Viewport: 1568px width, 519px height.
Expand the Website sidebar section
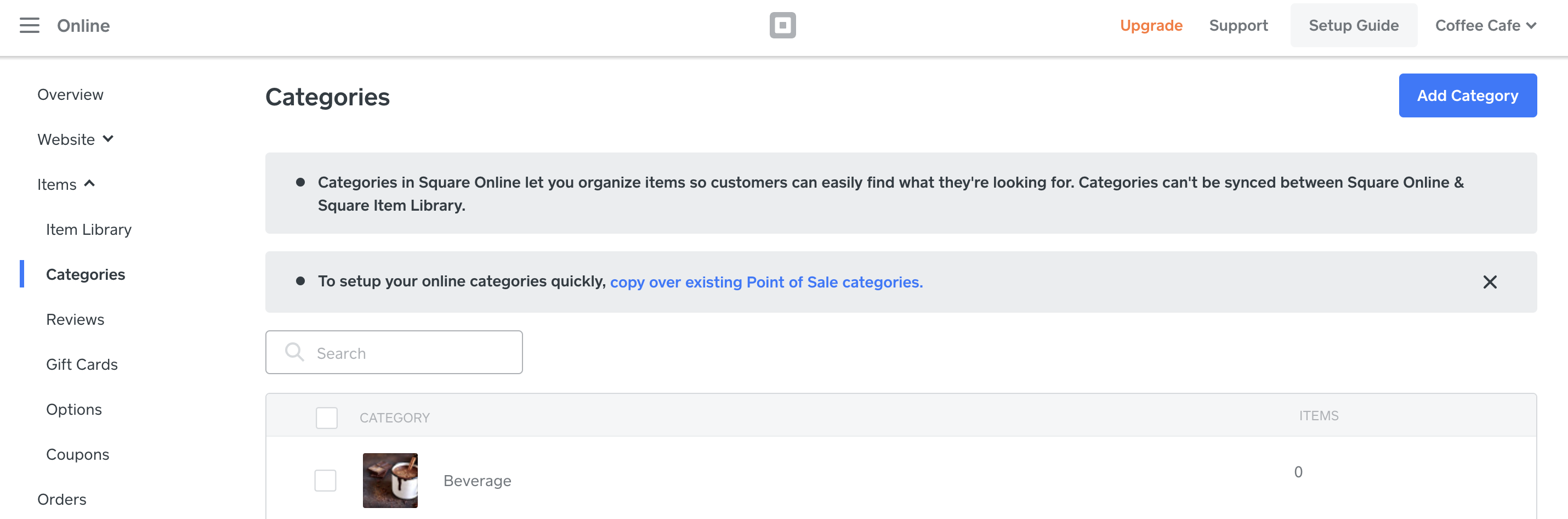[x=76, y=139]
